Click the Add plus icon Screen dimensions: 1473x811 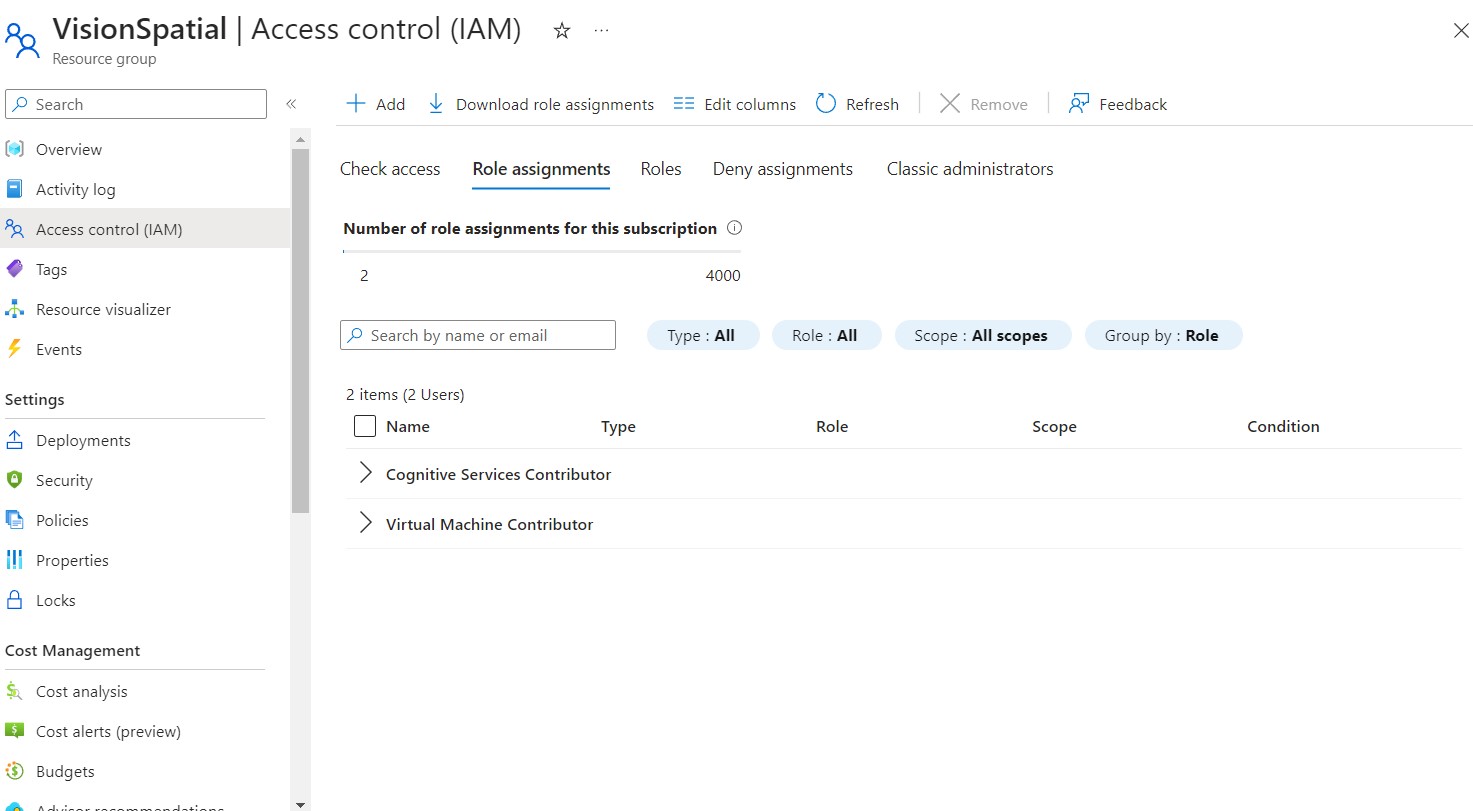pos(356,104)
